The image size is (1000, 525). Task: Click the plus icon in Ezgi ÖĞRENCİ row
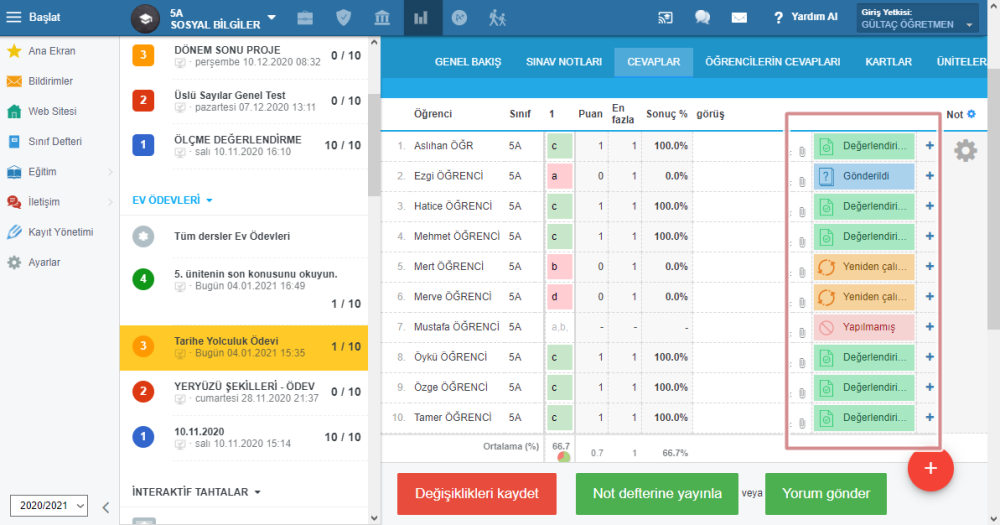929,175
